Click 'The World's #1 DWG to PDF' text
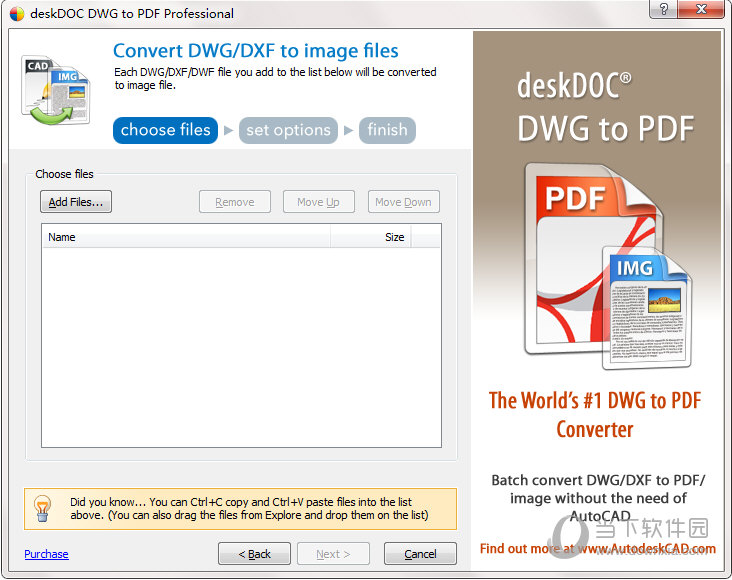This screenshot has width=732, height=580. pyautogui.click(x=595, y=401)
